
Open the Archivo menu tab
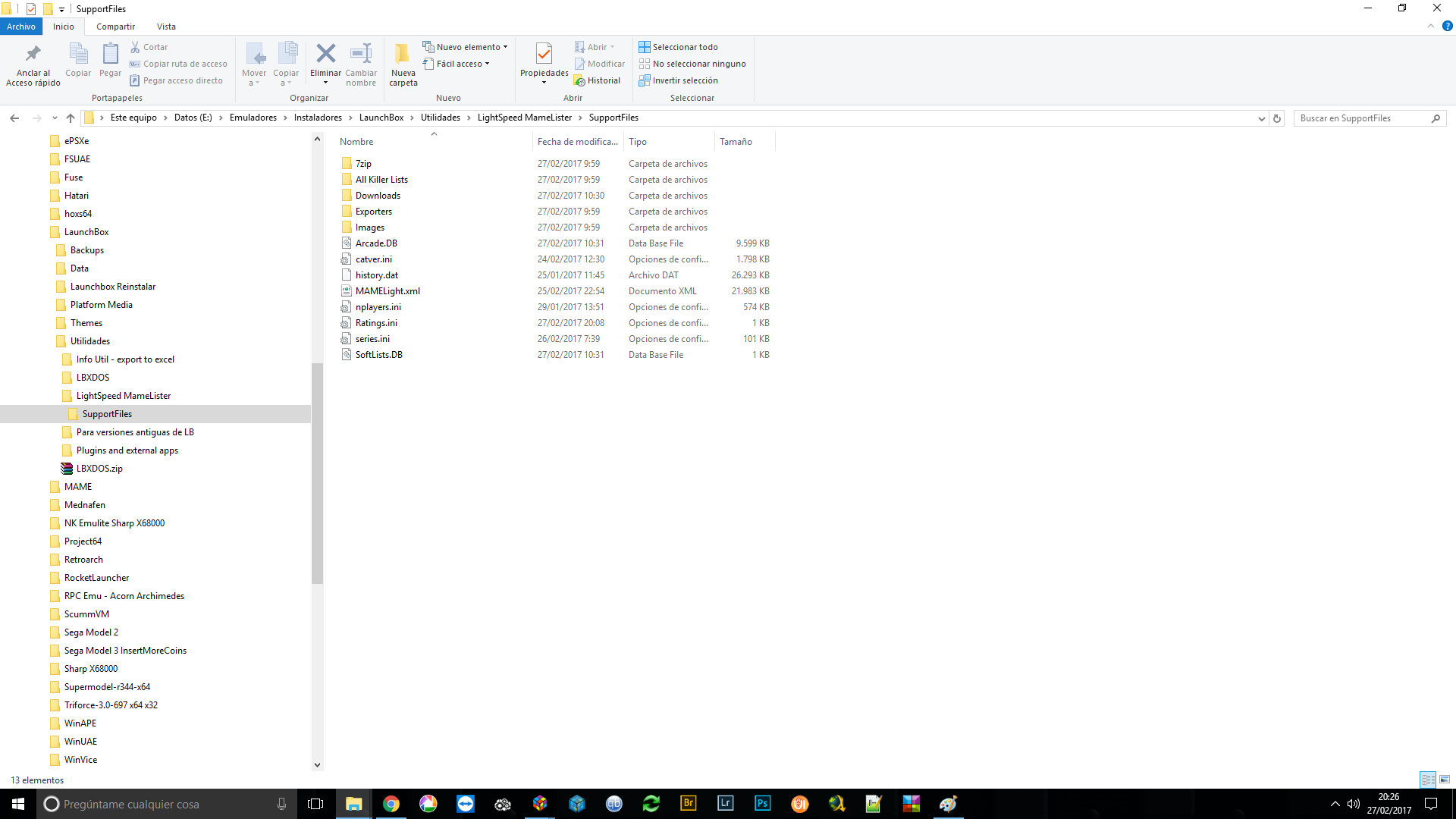[x=21, y=27]
